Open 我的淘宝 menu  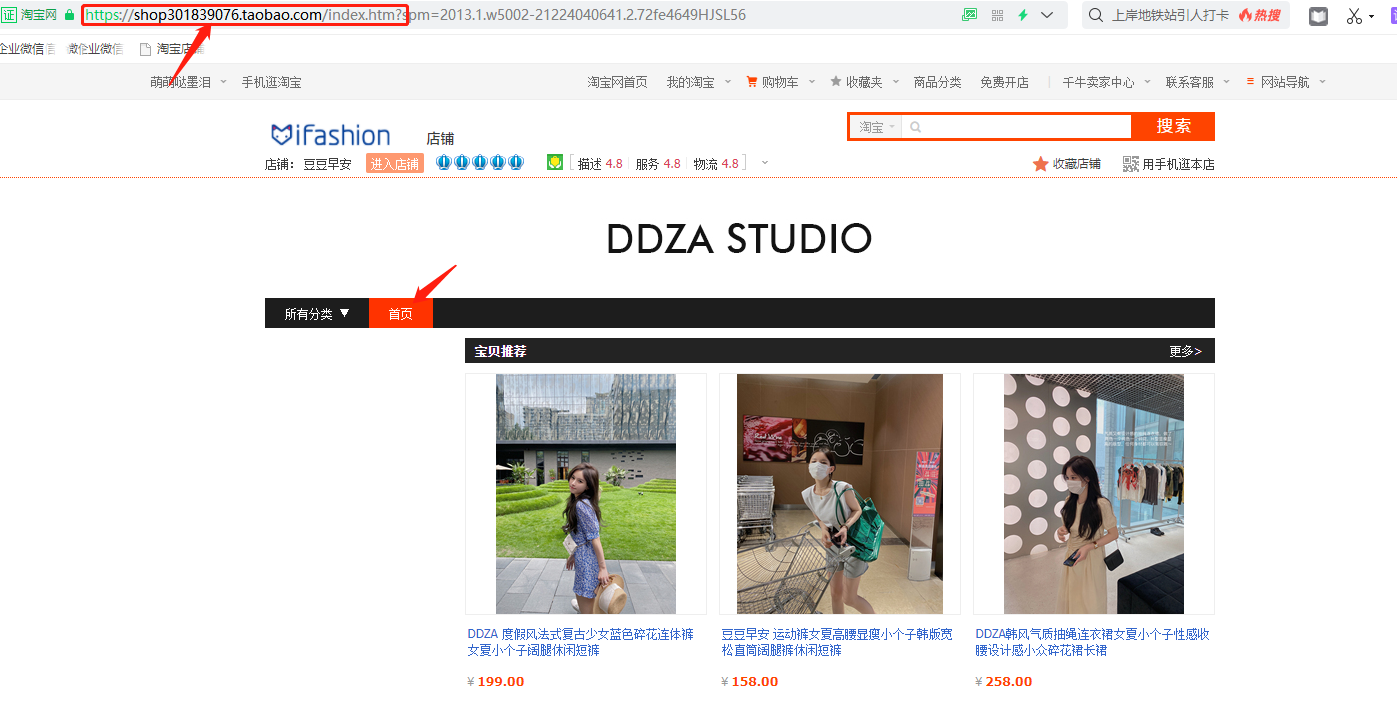tap(691, 82)
